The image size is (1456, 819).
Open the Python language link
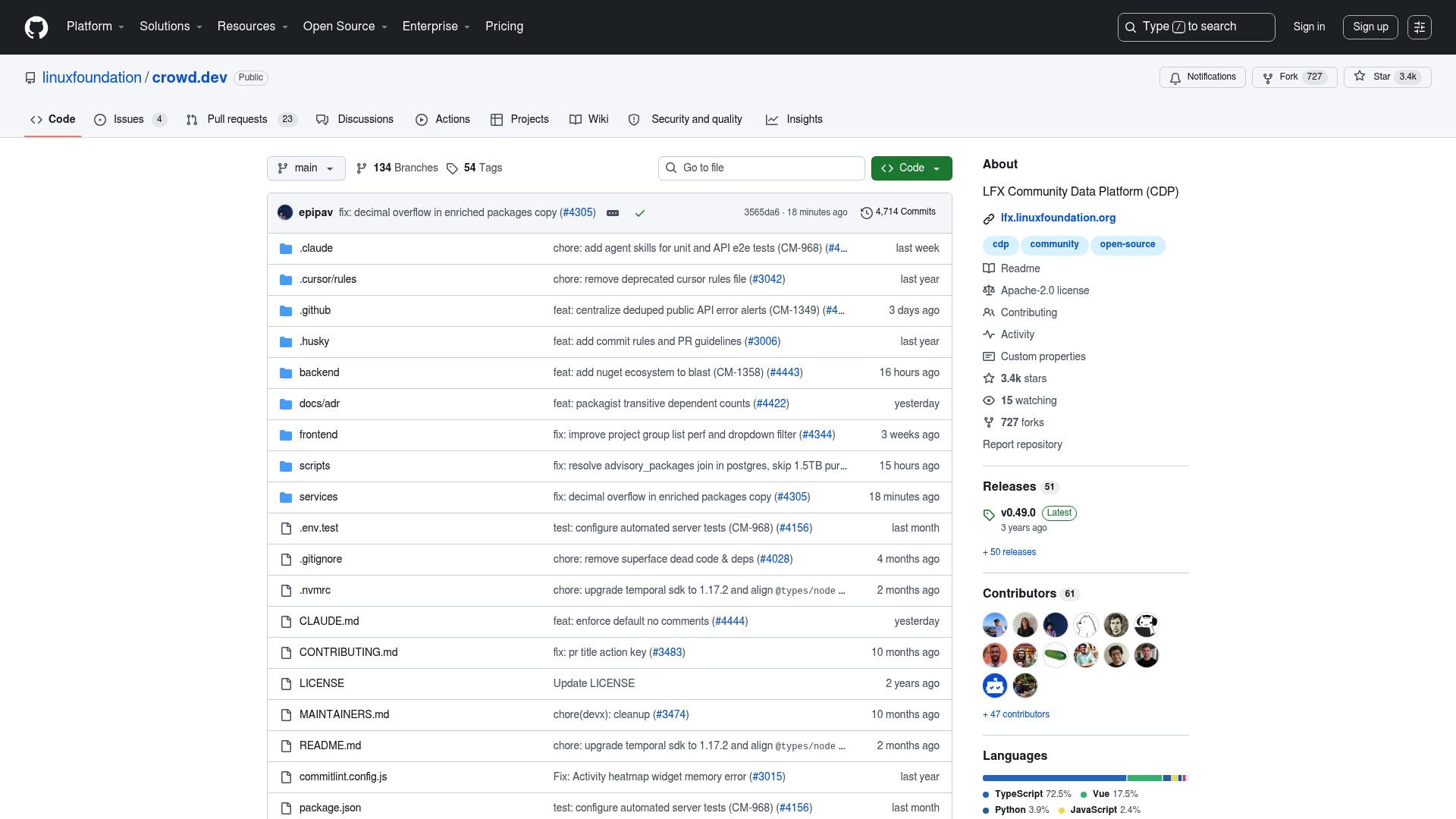point(1016,811)
